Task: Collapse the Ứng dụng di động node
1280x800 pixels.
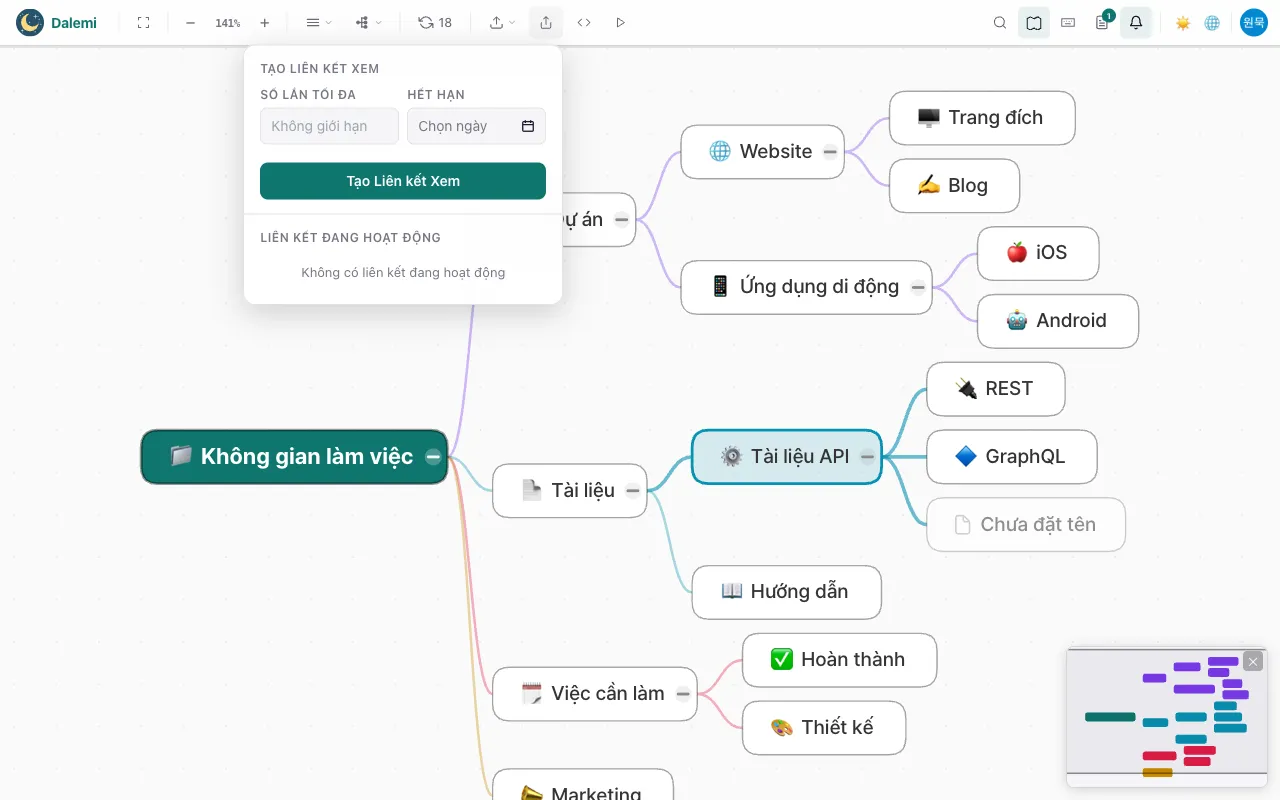Action: (918, 287)
